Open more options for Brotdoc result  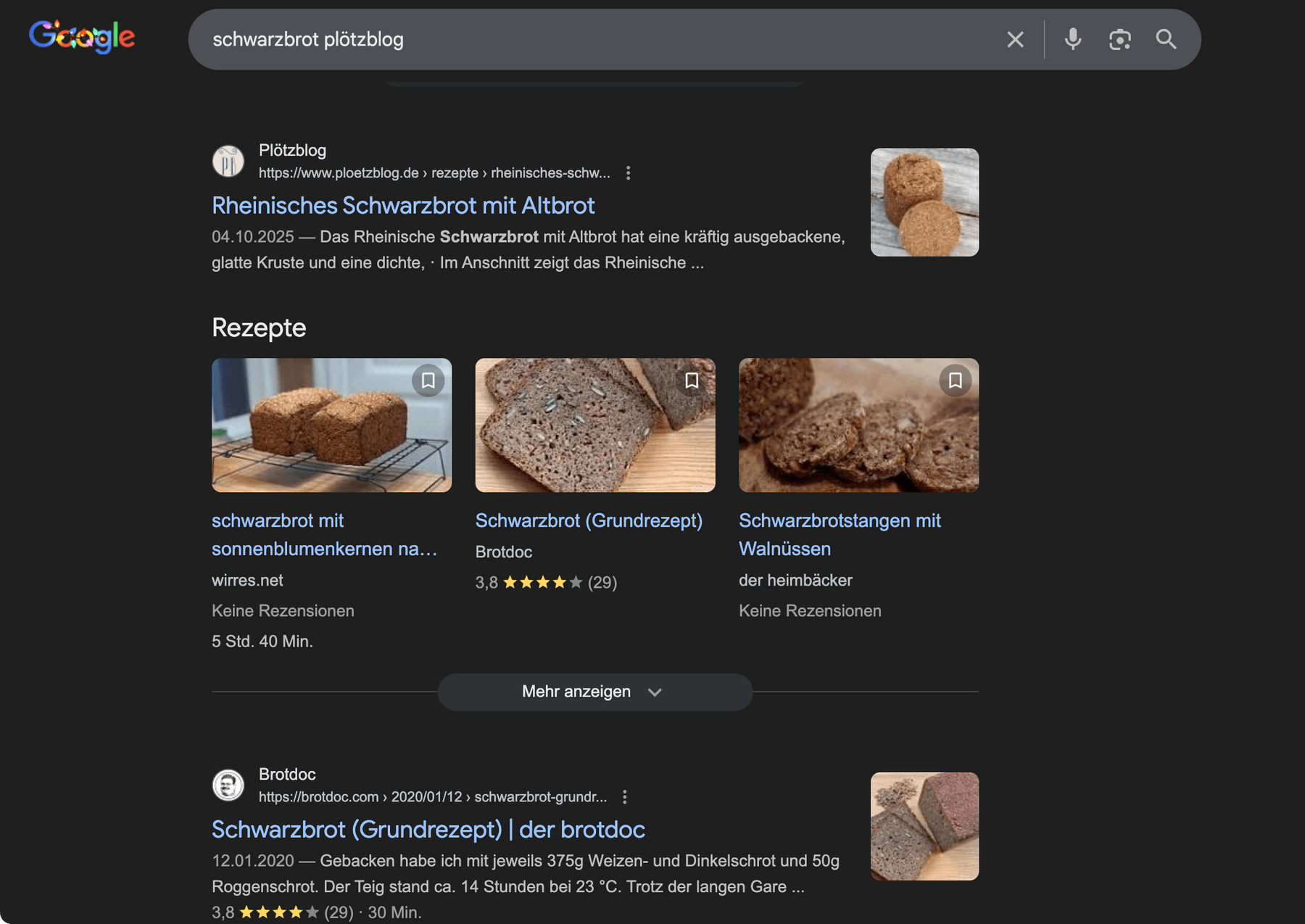(x=625, y=797)
